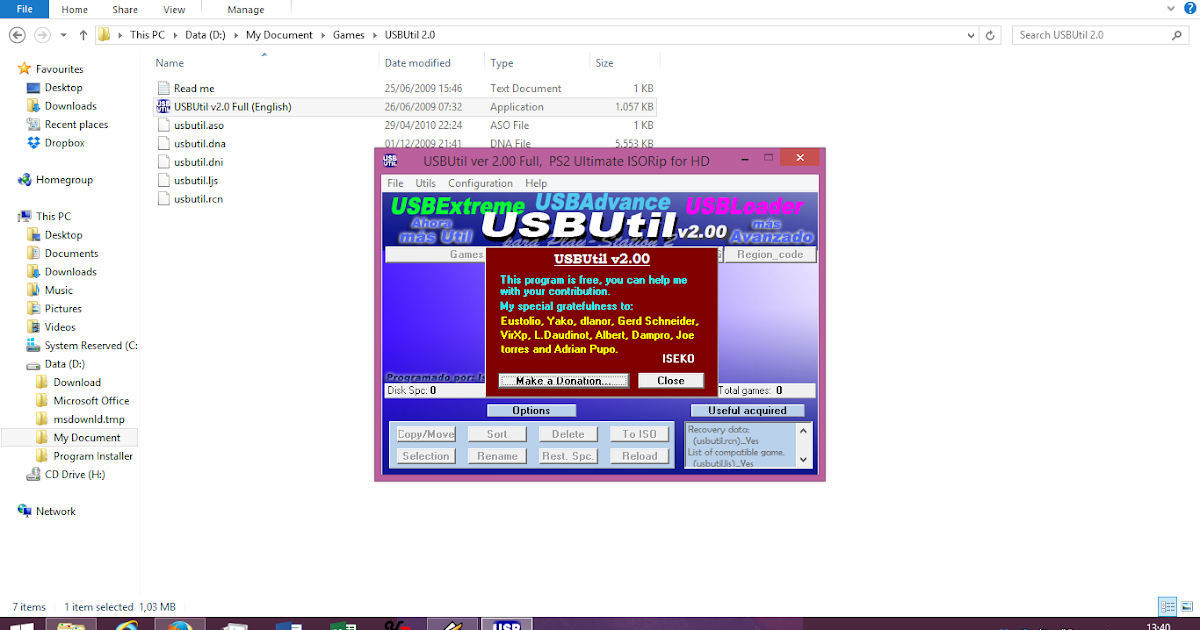Select Program Installer folder in sidebar
This screenshot has width=1200, height=630.
[84, 456]
